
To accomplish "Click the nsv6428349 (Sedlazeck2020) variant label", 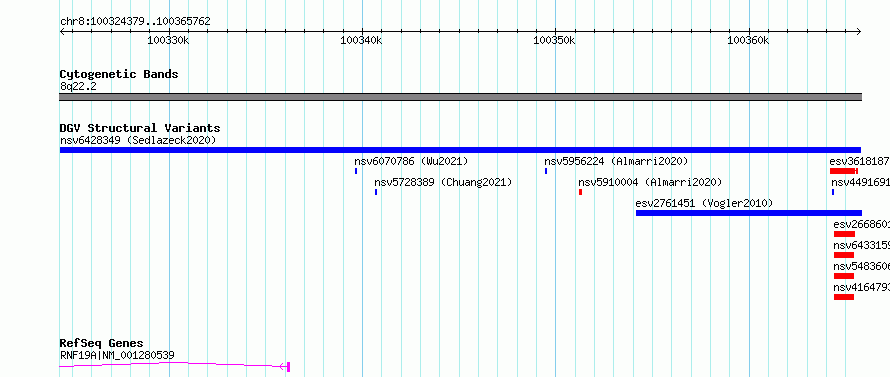I will click(x=138, y=140).
